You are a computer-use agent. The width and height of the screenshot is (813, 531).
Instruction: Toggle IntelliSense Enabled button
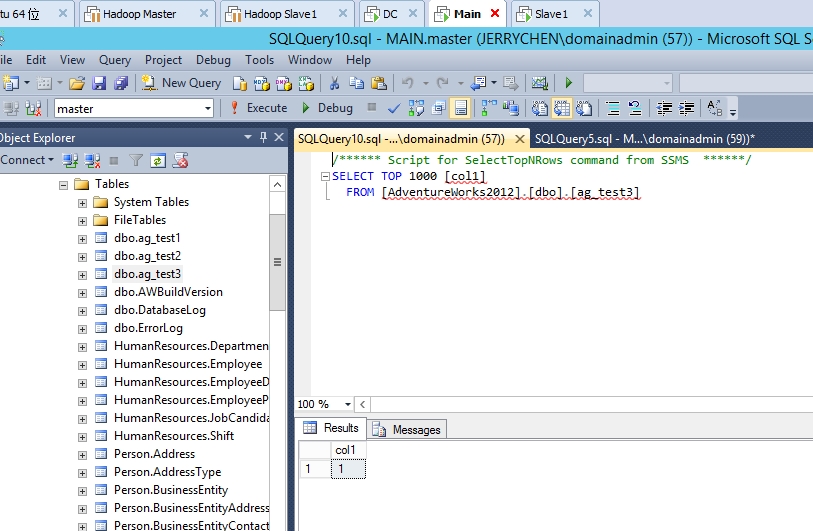point(460,108)
